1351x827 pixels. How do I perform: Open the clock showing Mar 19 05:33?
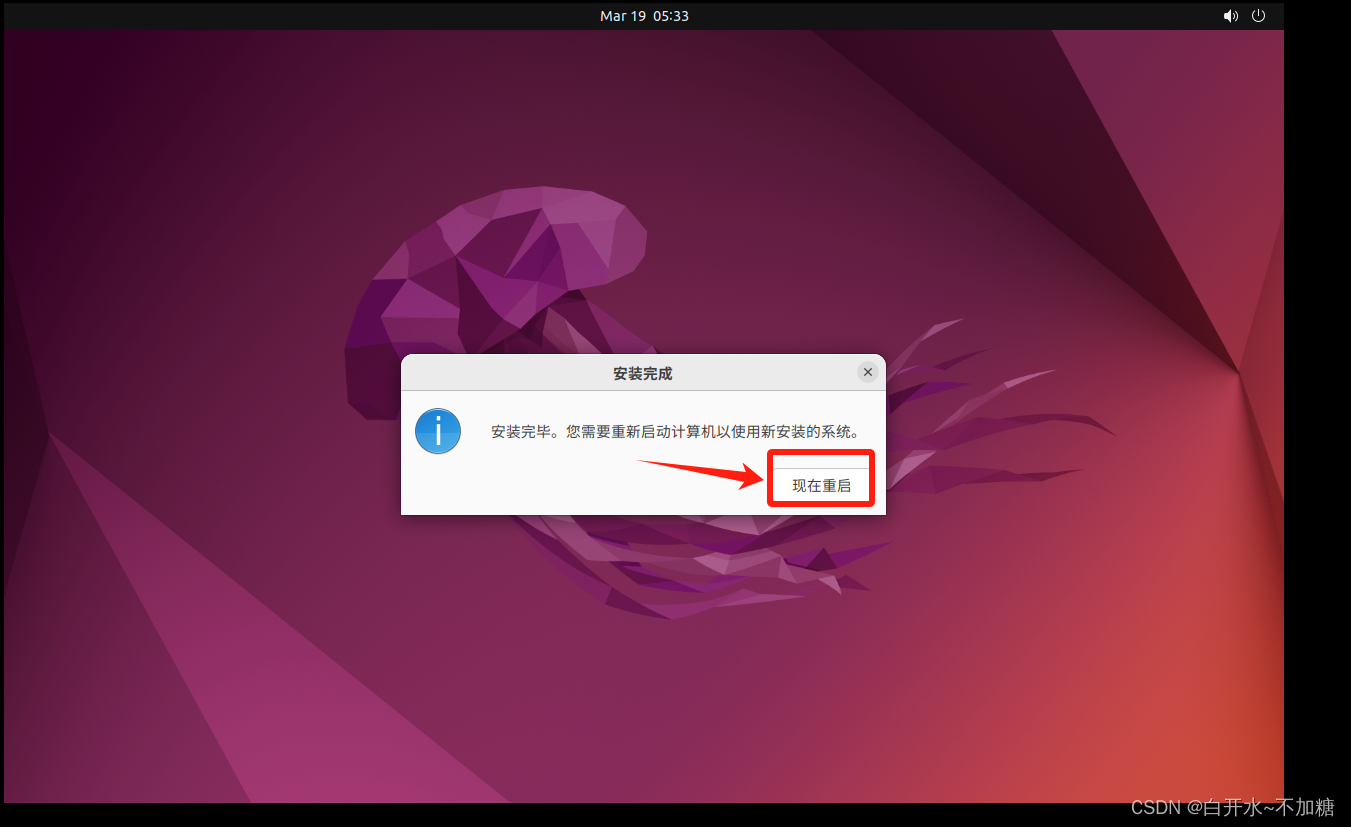pyautogui.click(x=644, y=16)
